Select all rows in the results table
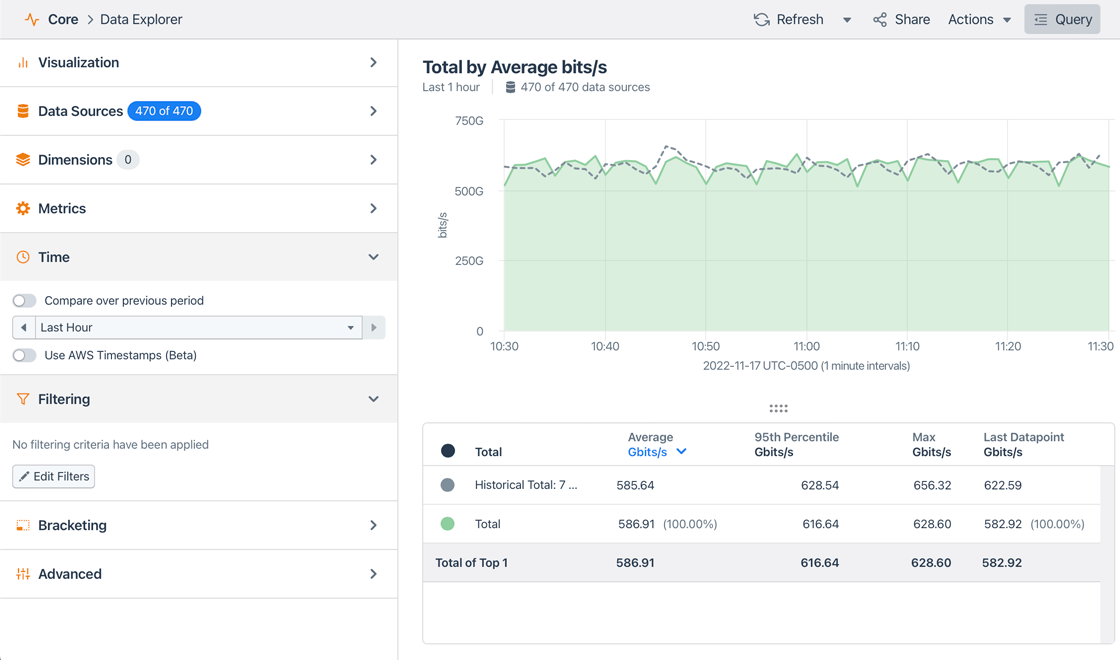This screenshot has width=1120, height=660. [448, 450]
